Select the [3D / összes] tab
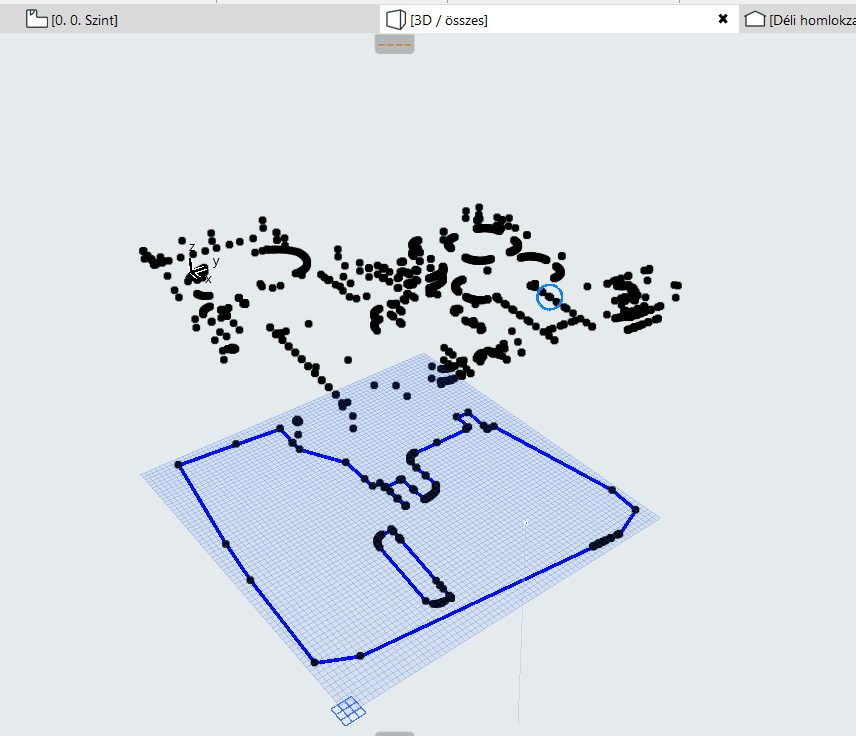856x736 pixels. (x=559, y=20)
